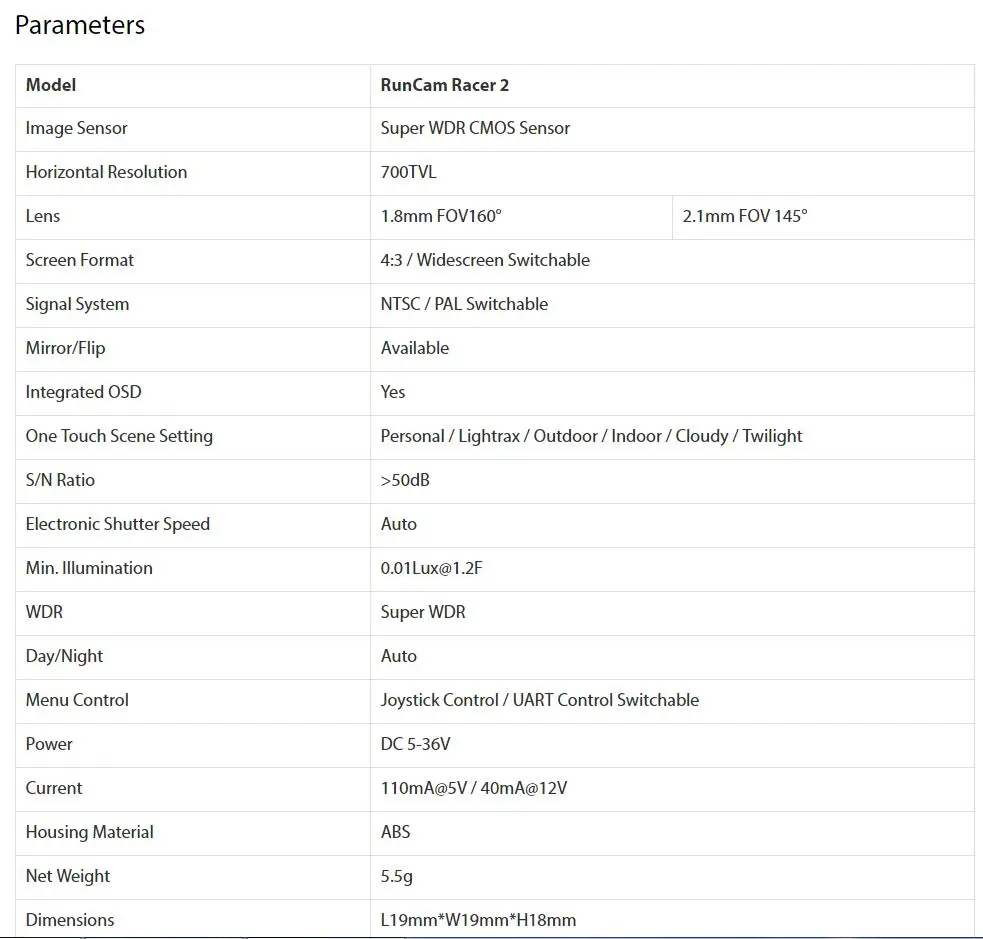Select the L19mm*W19mm*H18mm dimensions value
The width and height of the screenshot is (983, 939).
coord(478,920)
